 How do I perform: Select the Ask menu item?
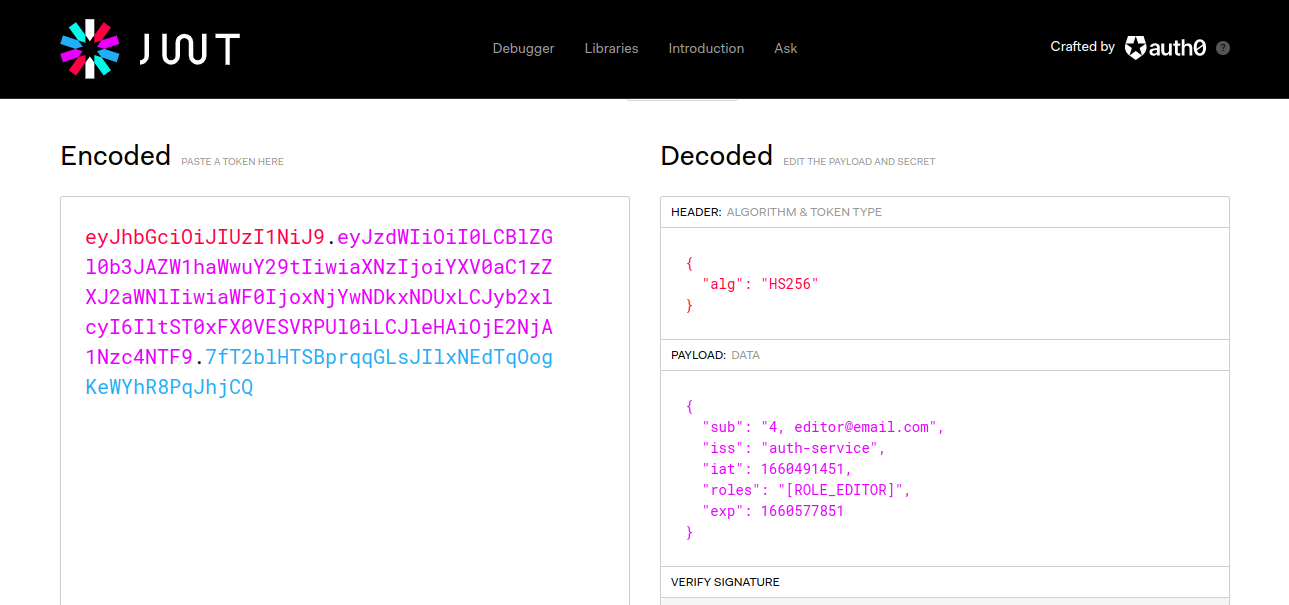[786, 48]
